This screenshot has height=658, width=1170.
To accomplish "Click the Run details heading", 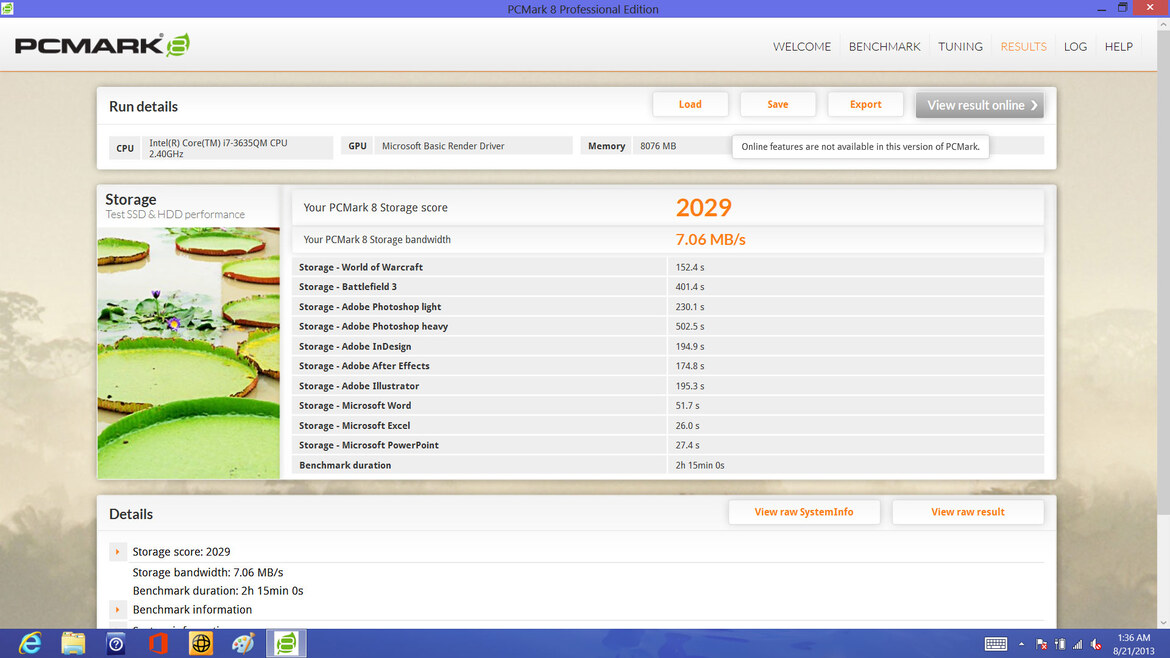I will (143, 106).
